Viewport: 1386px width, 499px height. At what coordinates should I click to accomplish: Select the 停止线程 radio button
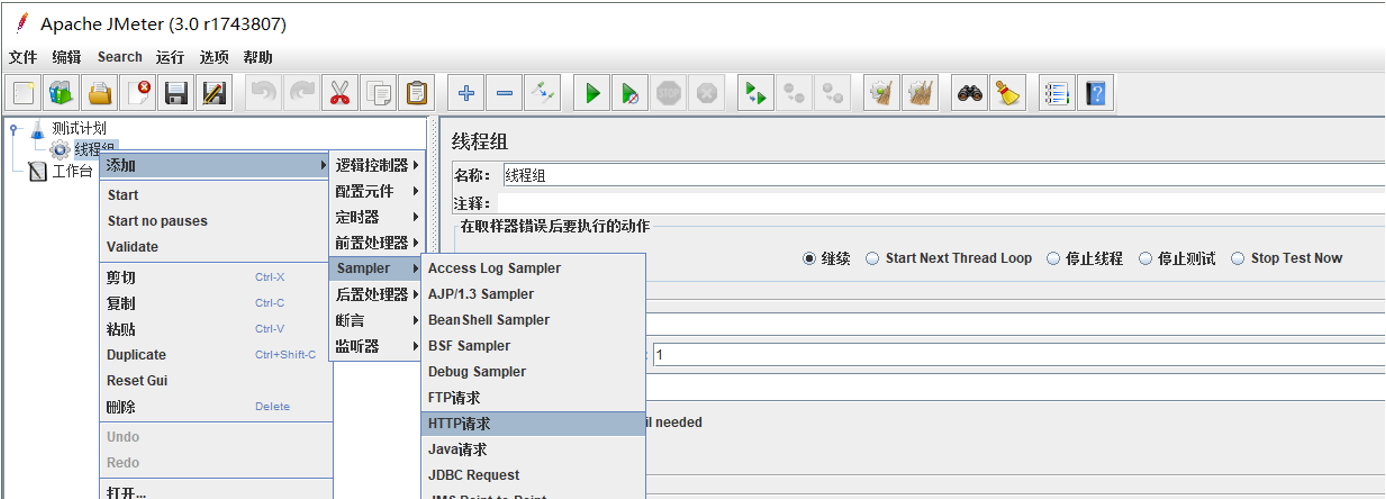pyautogui.click(x=1053, y=258)
